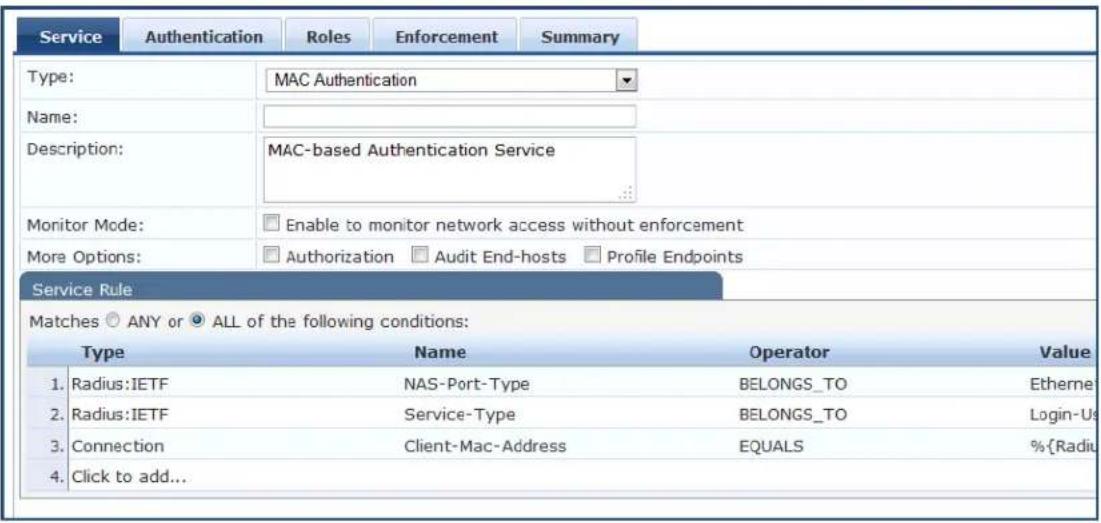The image size is (1101, 523).
Task: Click the Connection type cell in row 3
Action: pos(117,446)
